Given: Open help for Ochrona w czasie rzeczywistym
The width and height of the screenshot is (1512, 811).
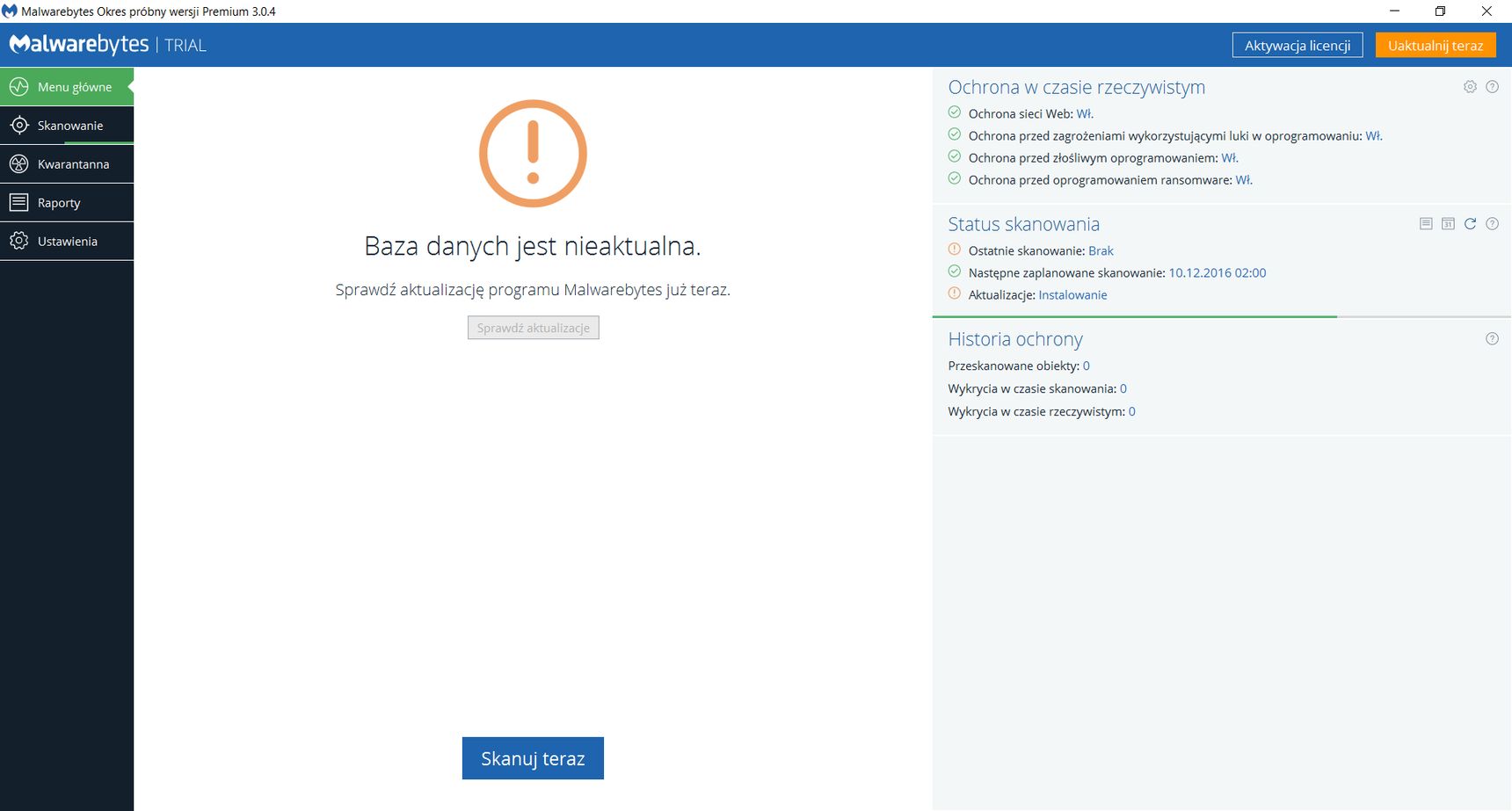Looking at the screenshot, I should tap(1492, 87).
